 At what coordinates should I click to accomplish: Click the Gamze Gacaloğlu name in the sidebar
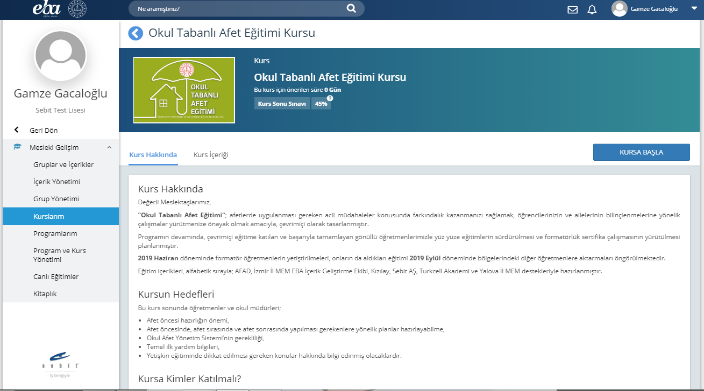coord(60,93)
